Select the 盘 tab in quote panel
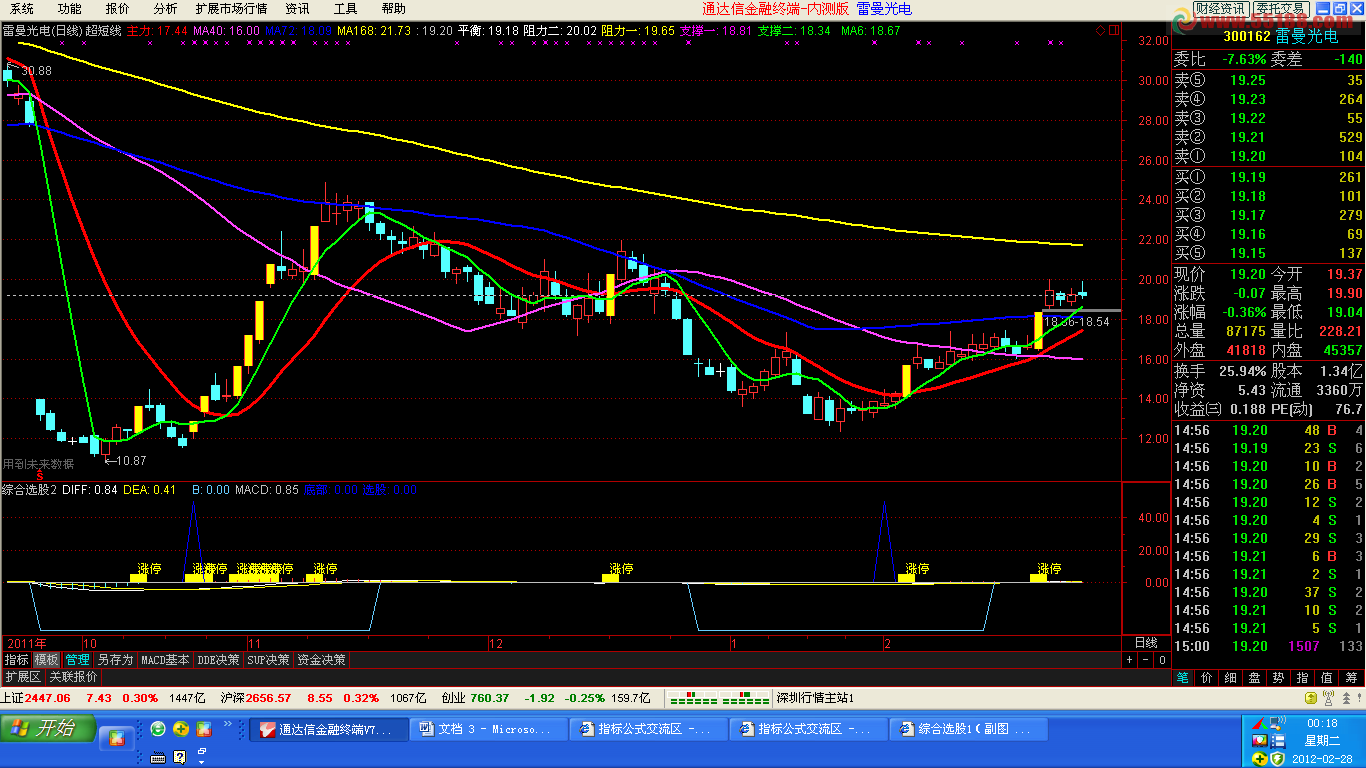1366x768 pixels. pyautogui.click(x=1254, y=677)
